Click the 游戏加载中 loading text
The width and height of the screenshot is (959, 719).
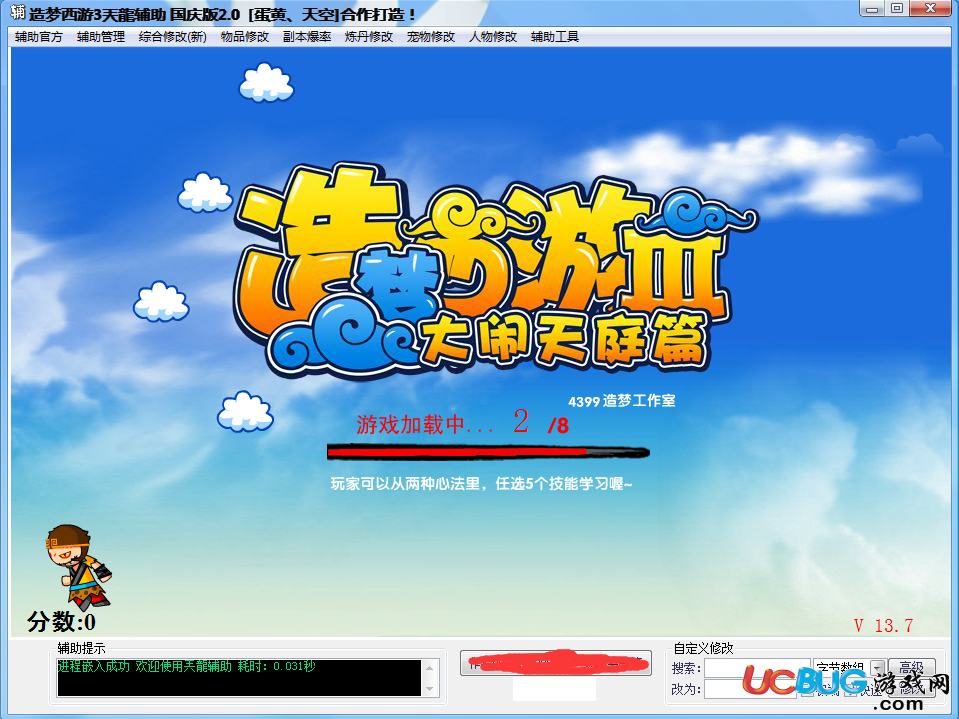(424, 424)
